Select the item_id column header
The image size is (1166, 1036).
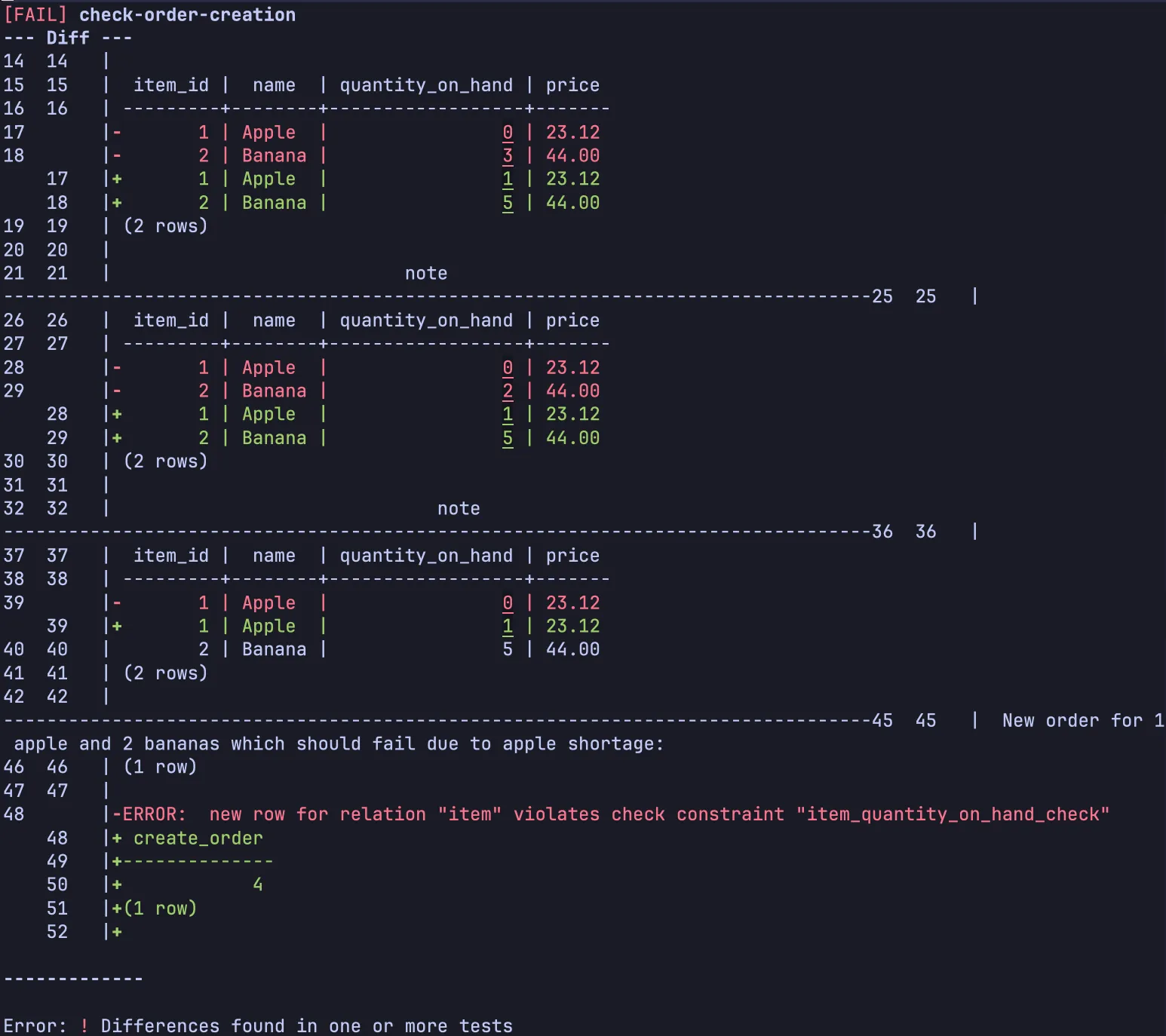[172, 84]
